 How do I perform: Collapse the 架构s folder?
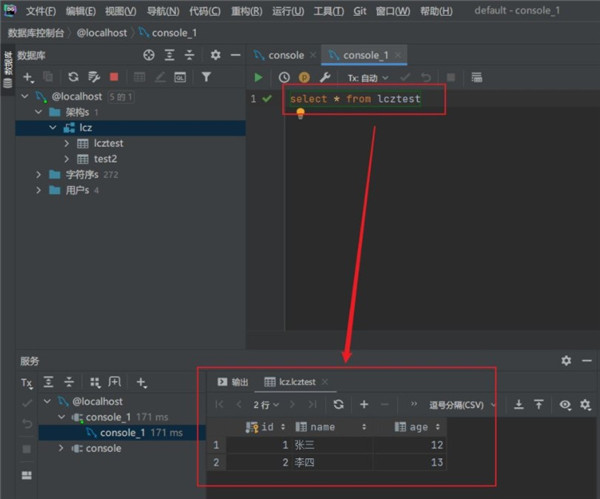38,112
